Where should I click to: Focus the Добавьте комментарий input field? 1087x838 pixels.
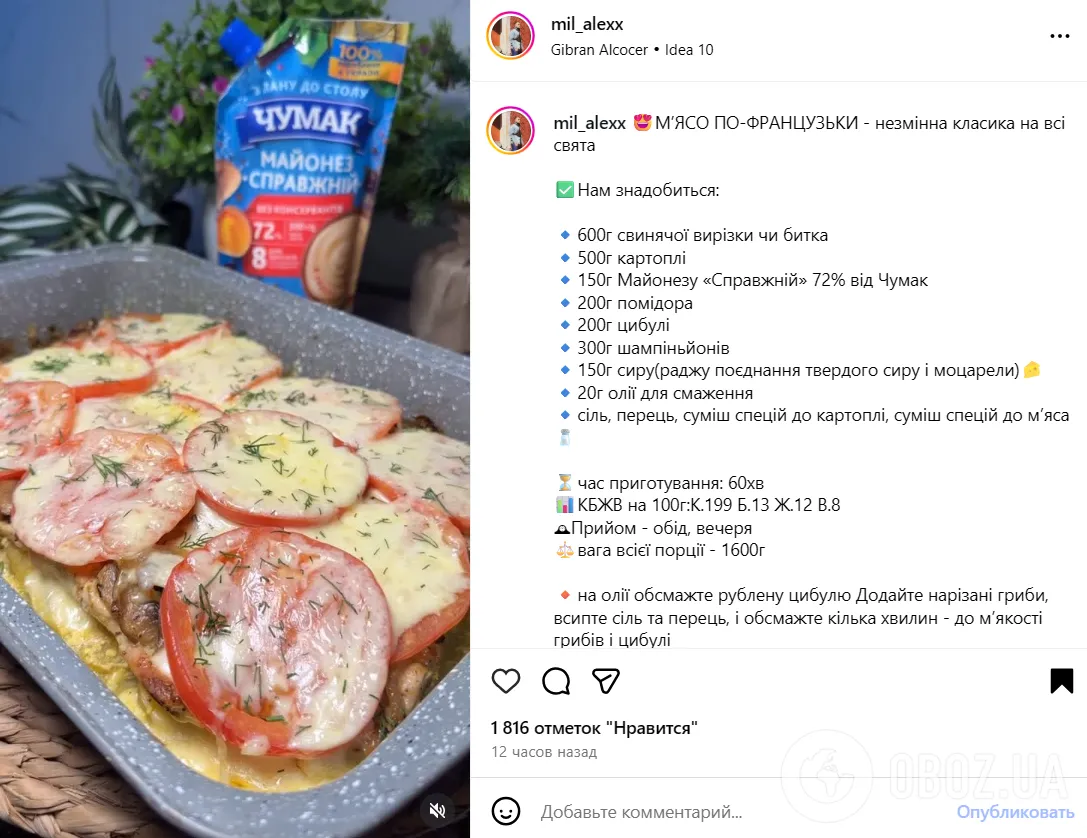742,812
